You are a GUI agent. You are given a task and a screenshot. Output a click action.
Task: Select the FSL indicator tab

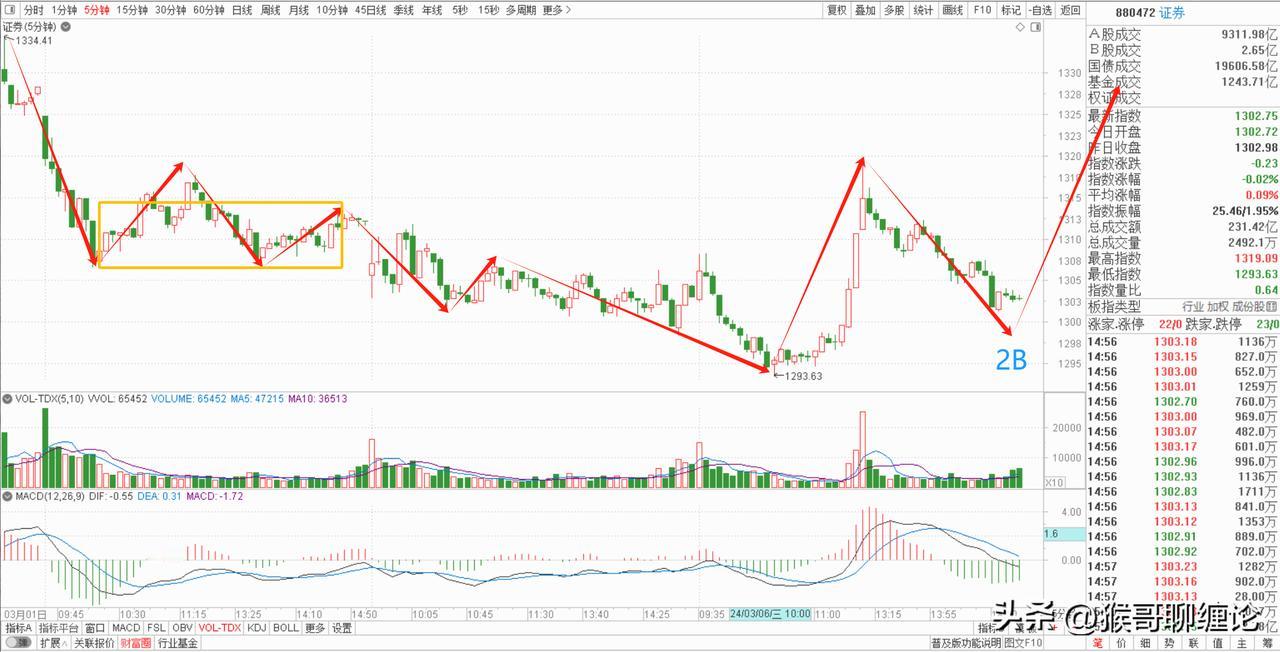pyautogui.click(x=156, y=628)
